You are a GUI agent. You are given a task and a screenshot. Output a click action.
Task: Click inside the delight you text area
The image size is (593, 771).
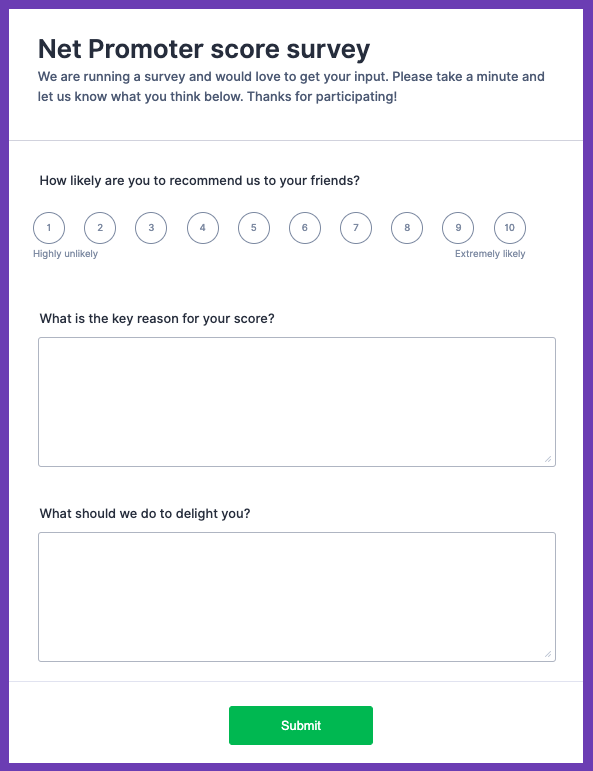(297, 597)
